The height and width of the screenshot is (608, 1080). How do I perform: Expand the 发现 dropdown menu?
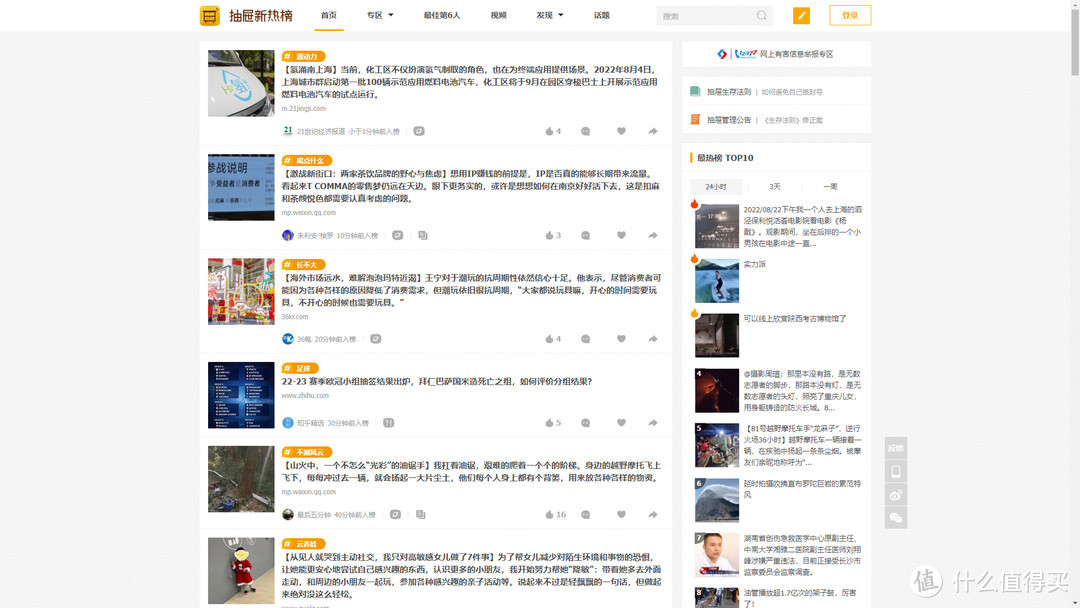click(550, 15)
